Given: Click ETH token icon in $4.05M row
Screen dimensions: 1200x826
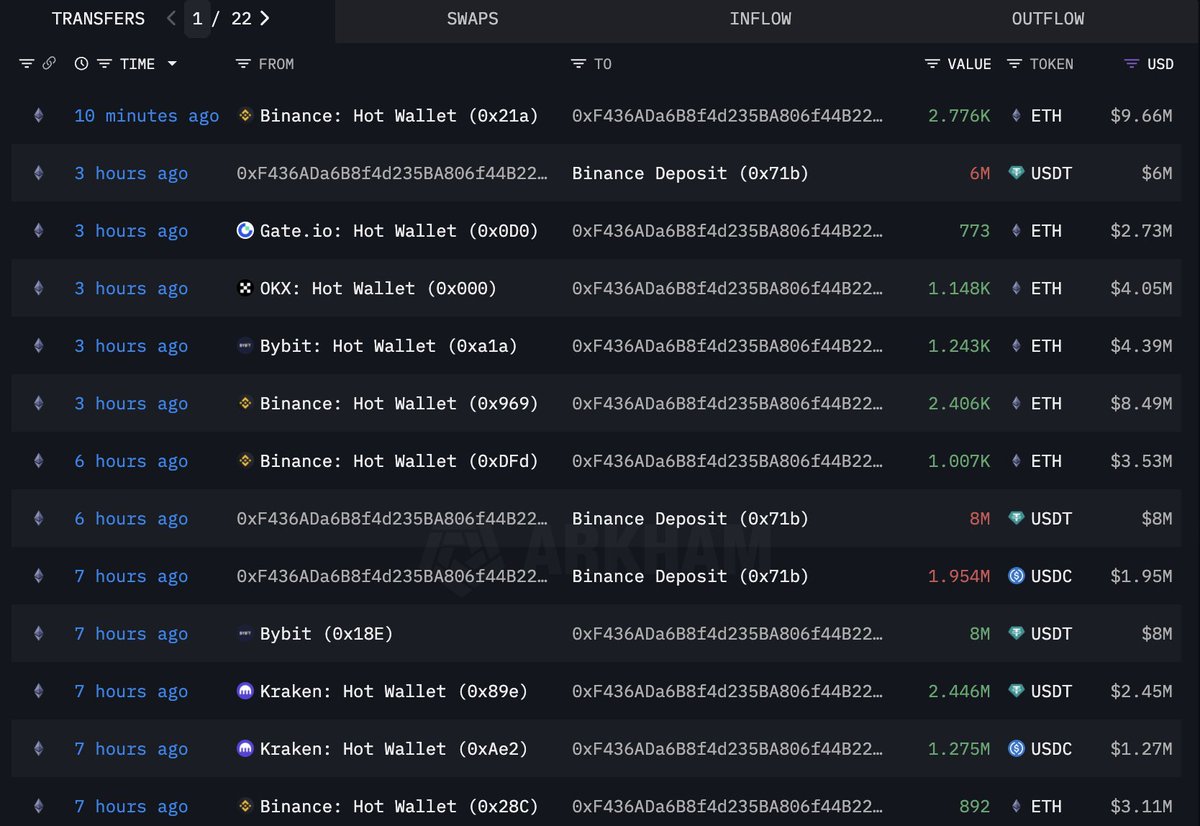Looking at the screenshot, I should (1016, 289).
